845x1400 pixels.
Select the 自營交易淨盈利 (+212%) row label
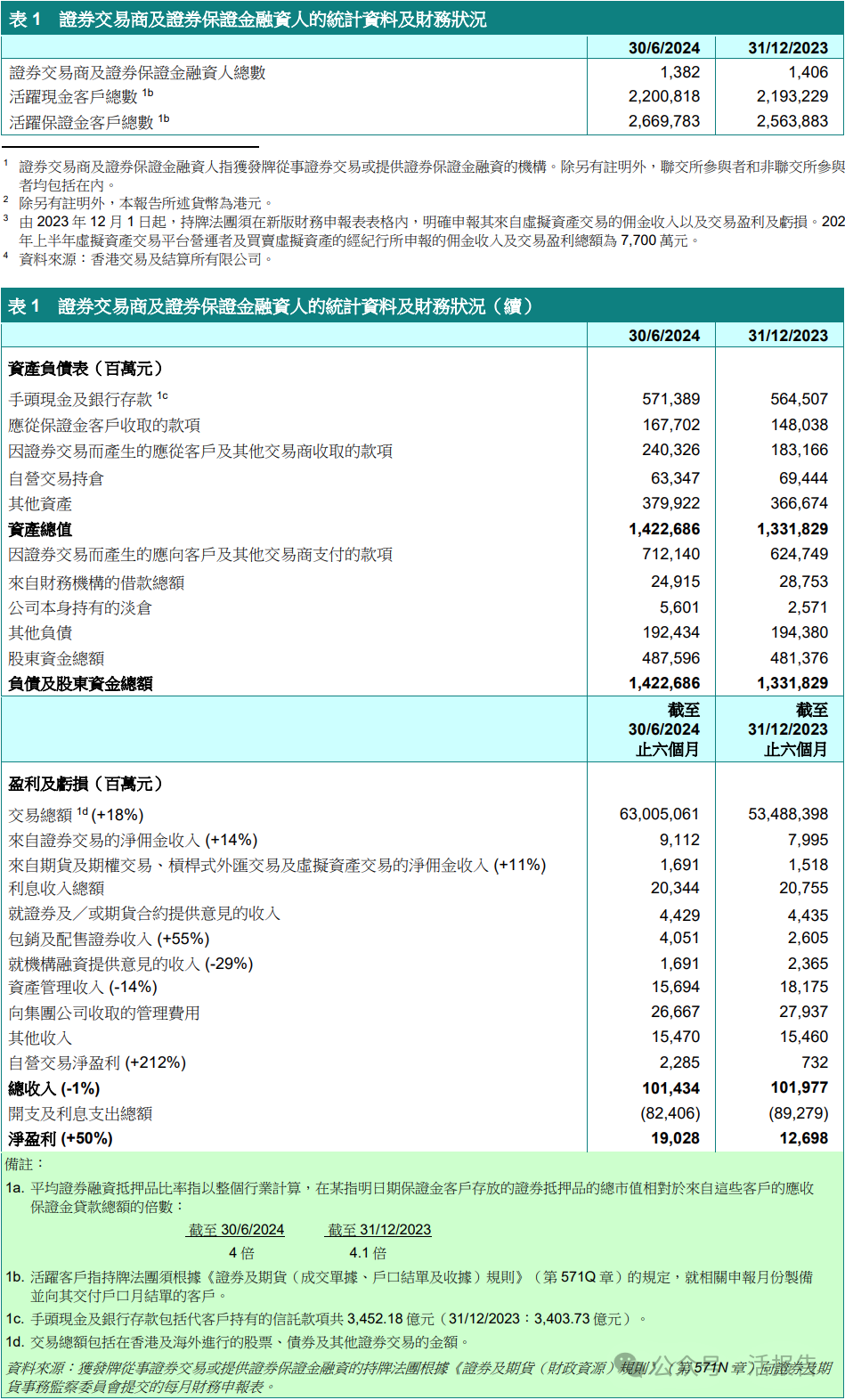(97, 1062)
